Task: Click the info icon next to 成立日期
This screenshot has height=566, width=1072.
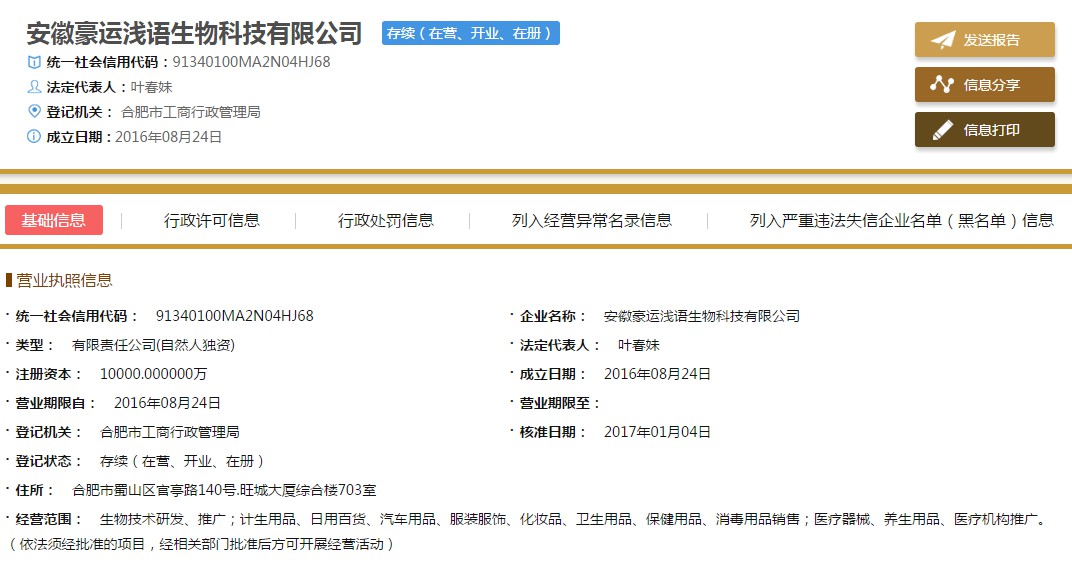Action: (x=35, y=136)
